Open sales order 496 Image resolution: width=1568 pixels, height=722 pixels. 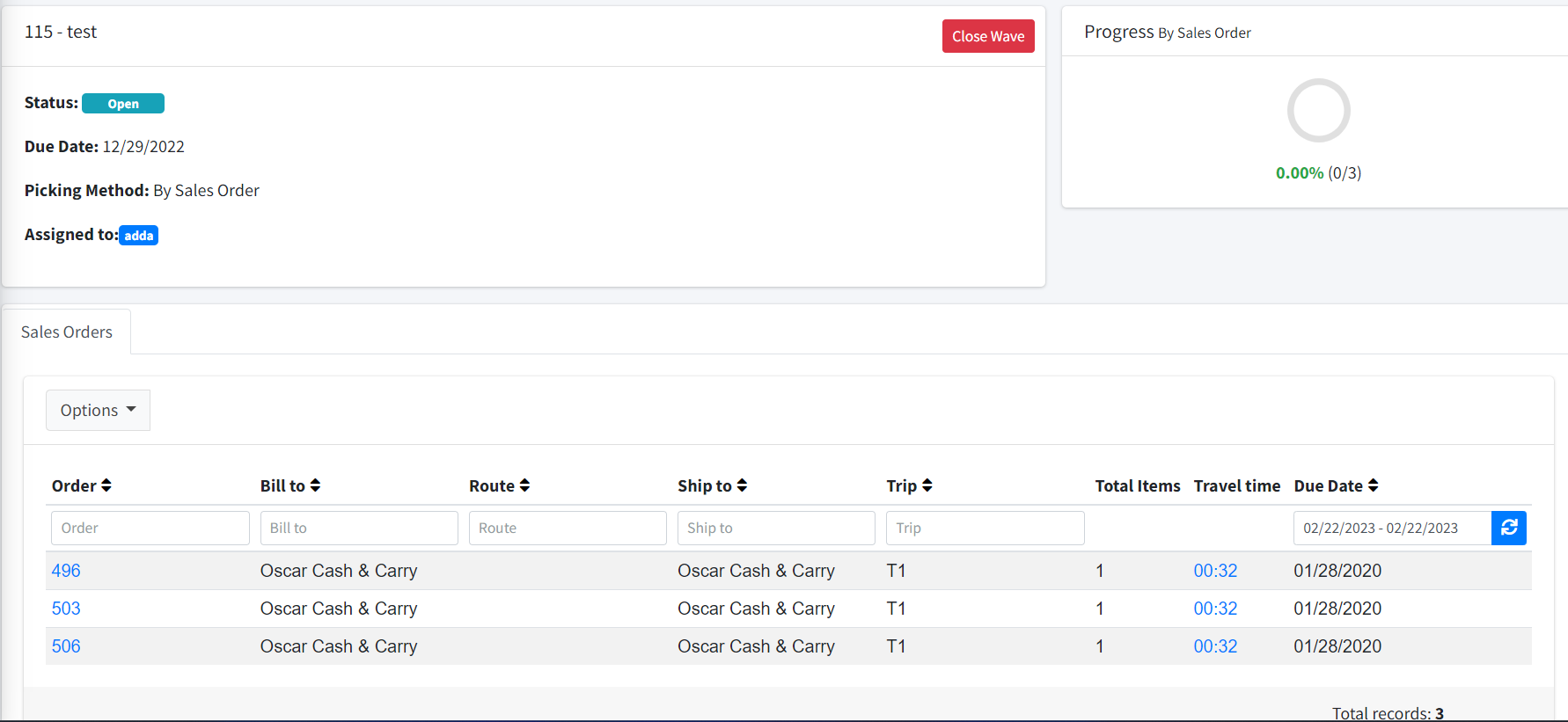[x=66, y=571]
